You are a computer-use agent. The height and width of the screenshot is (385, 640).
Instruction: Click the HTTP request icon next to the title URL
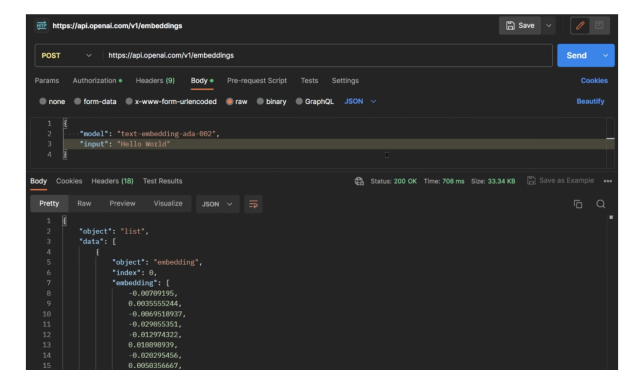tap(41, 26)
